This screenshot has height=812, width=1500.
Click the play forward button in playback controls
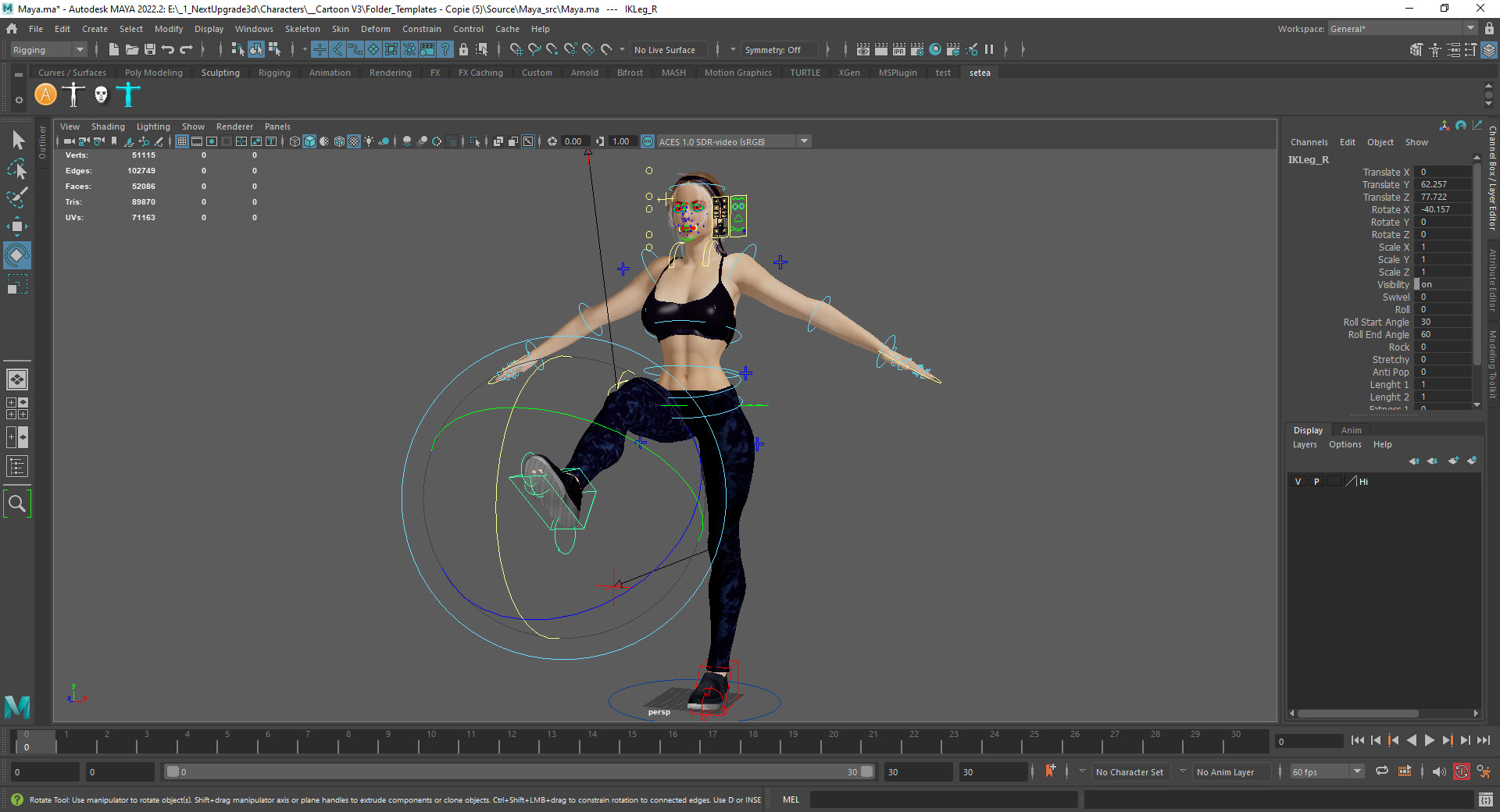click(x=1429, y=741)
